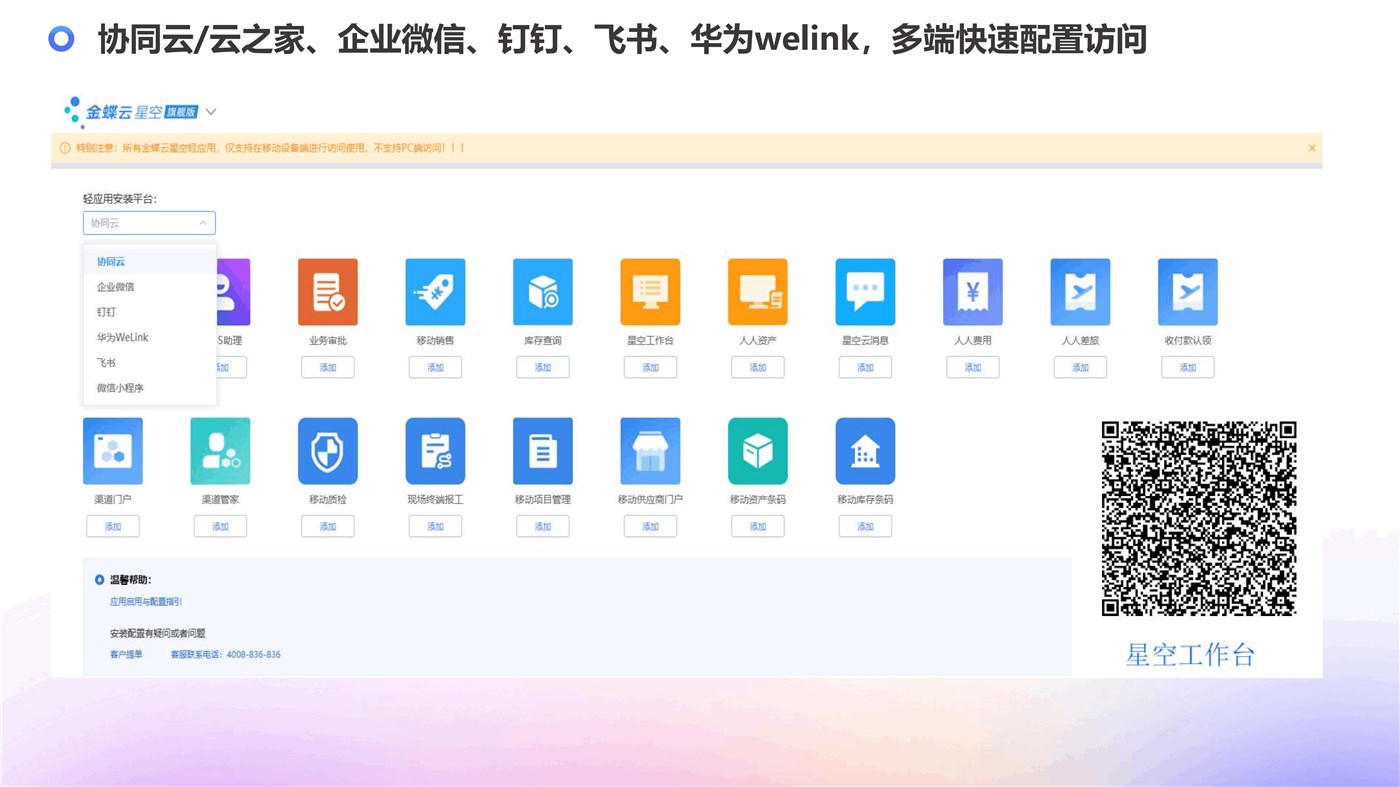Click the 温馨帮助 heading

130,580
